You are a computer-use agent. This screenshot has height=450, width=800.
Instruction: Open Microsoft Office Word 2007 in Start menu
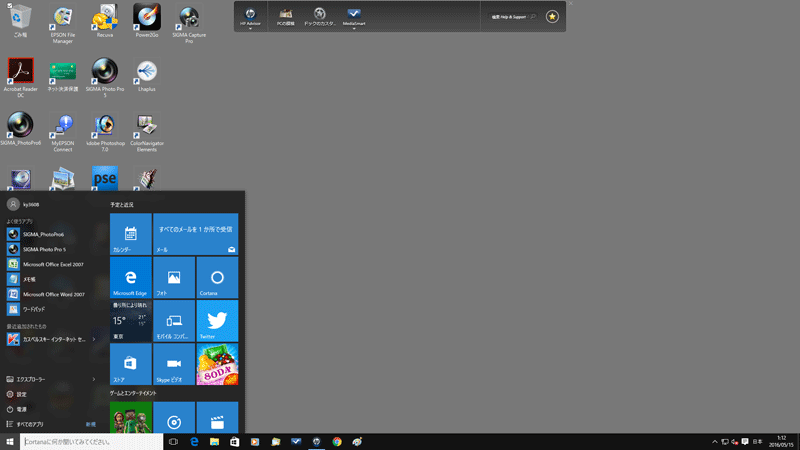(54, 294)
